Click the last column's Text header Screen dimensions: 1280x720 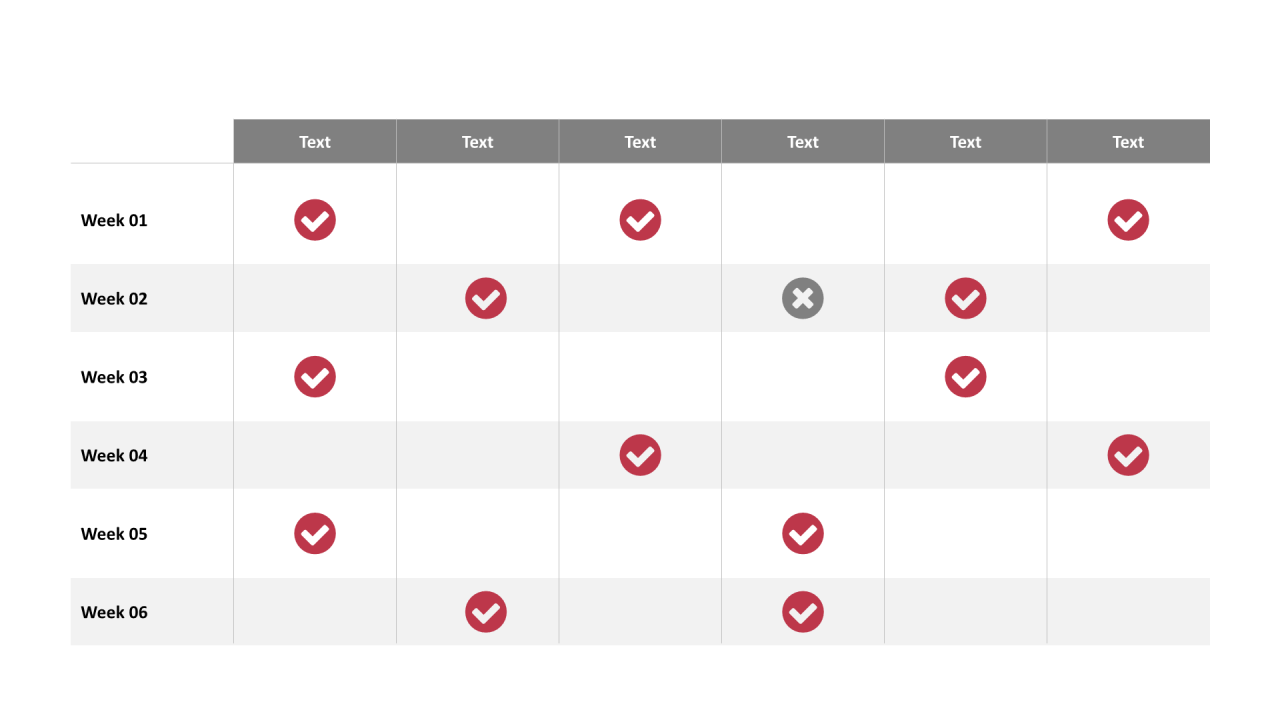click(x=1128, y=142)
